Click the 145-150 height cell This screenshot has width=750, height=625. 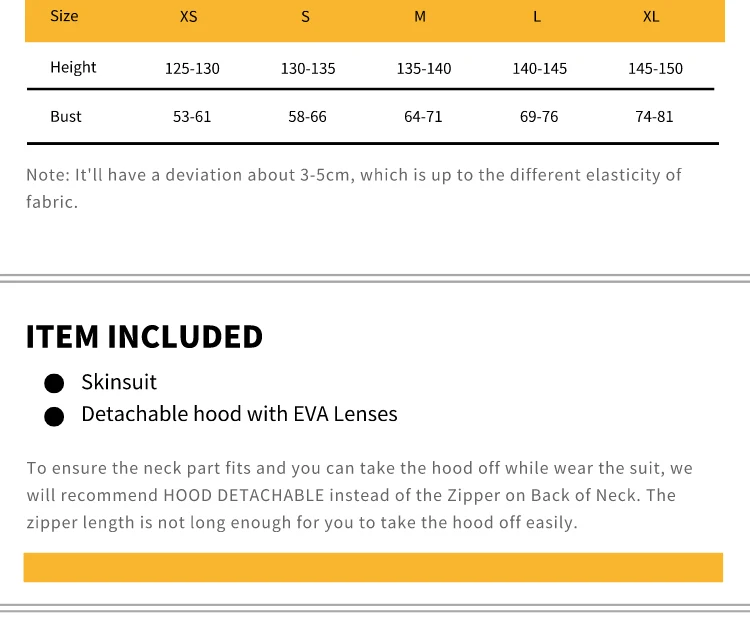(x=655, y=68)
